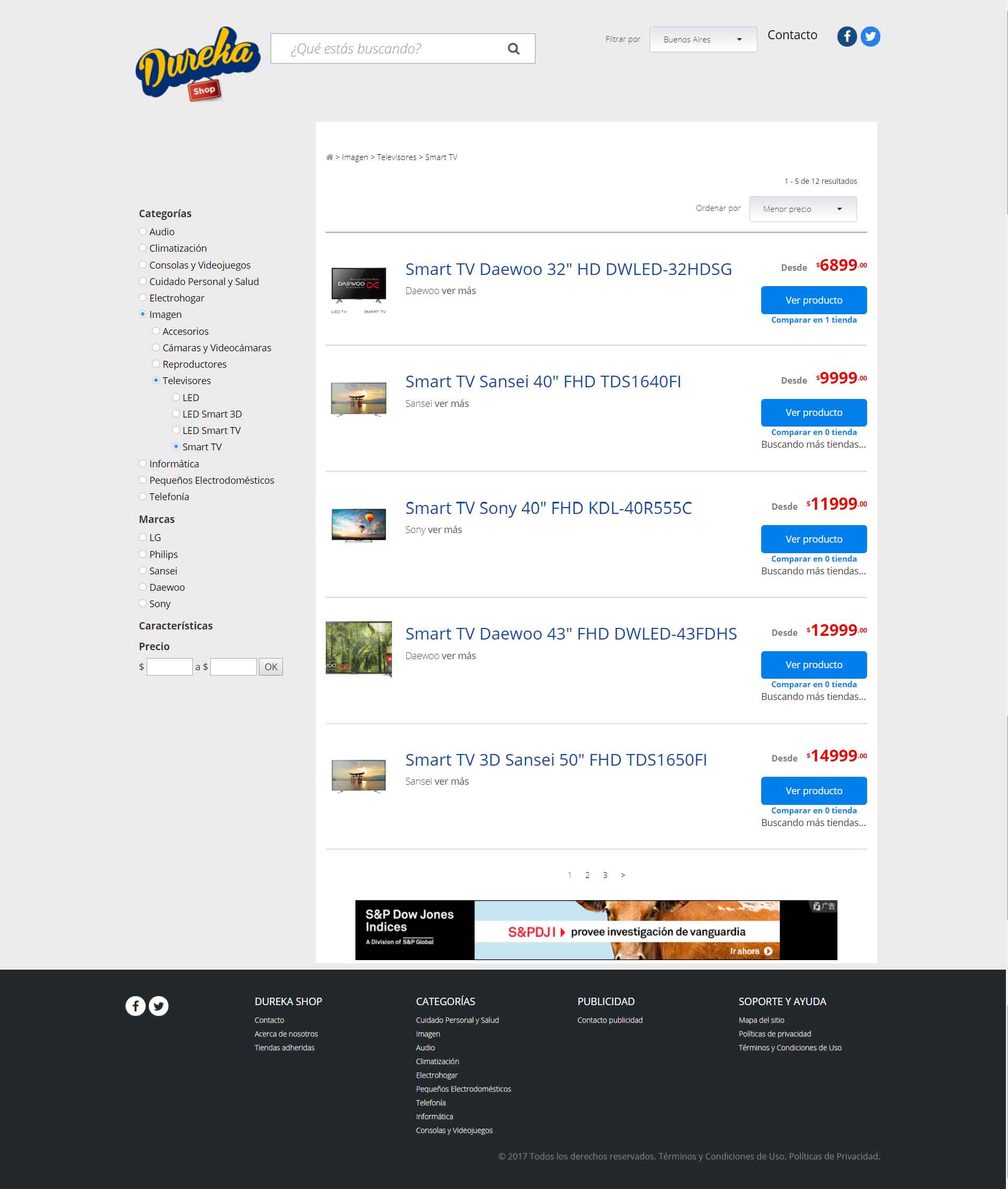
Task: Open Televisores breadcrumb link
Action: pyautogui.click(x=397, y=157)
